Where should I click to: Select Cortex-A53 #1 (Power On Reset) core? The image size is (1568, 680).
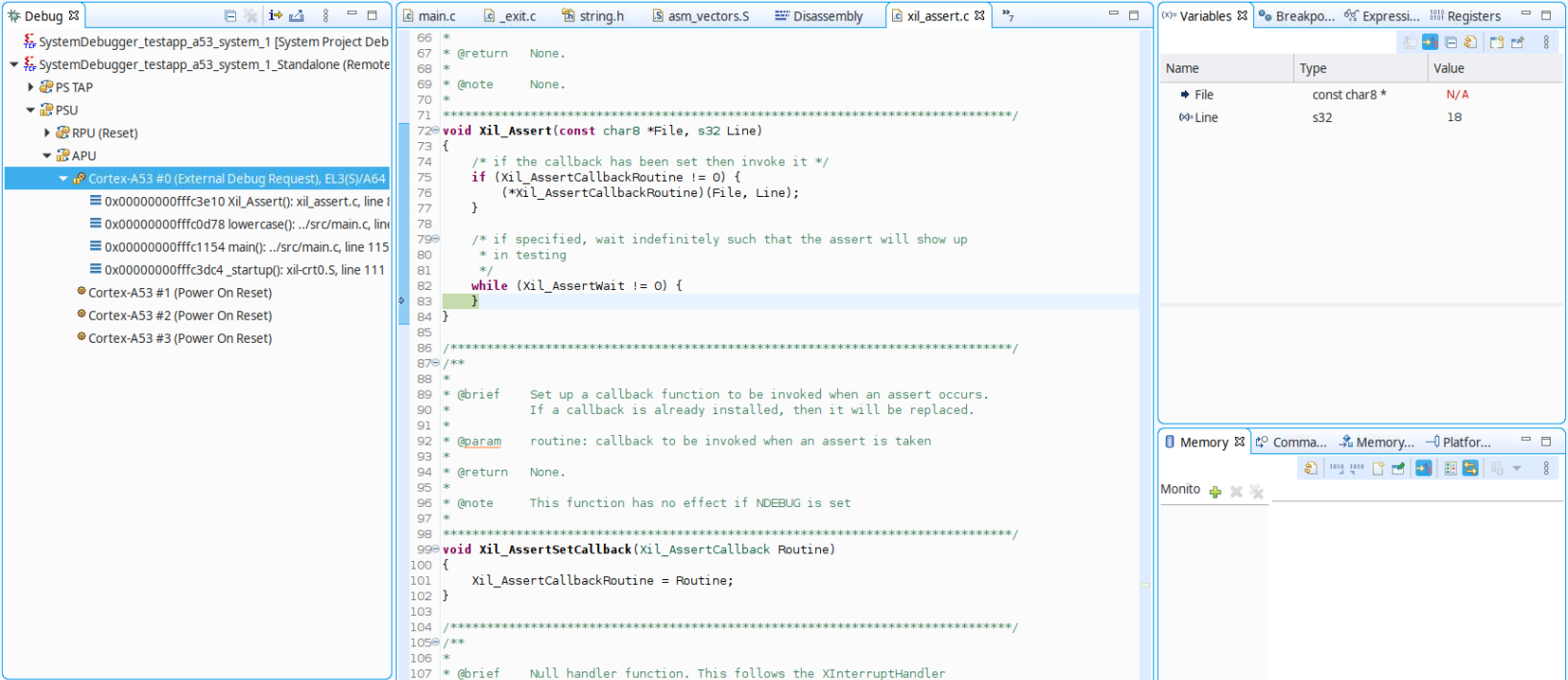pos(180,293)
